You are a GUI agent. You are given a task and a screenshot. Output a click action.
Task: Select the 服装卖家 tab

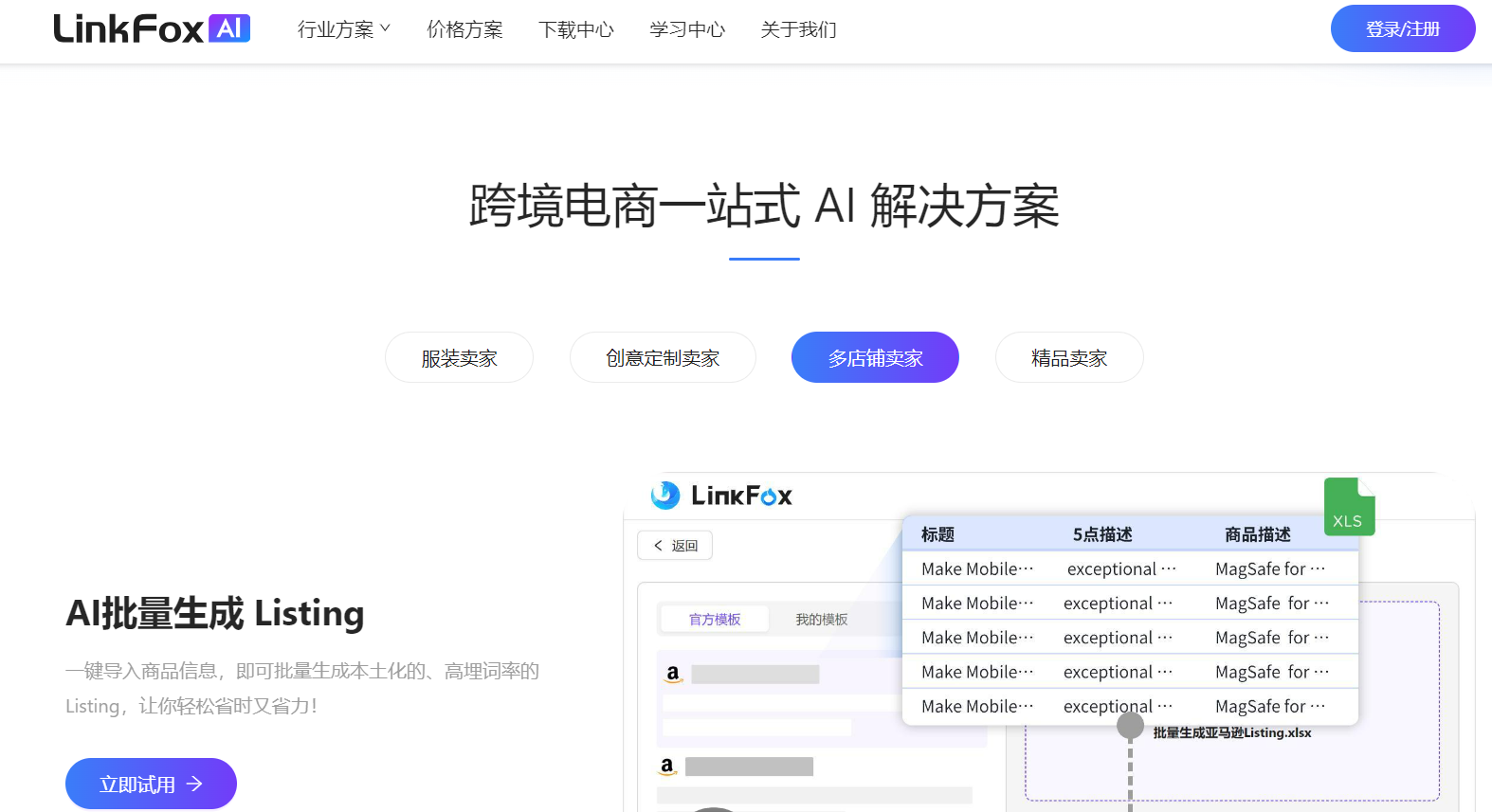[459, 357]
